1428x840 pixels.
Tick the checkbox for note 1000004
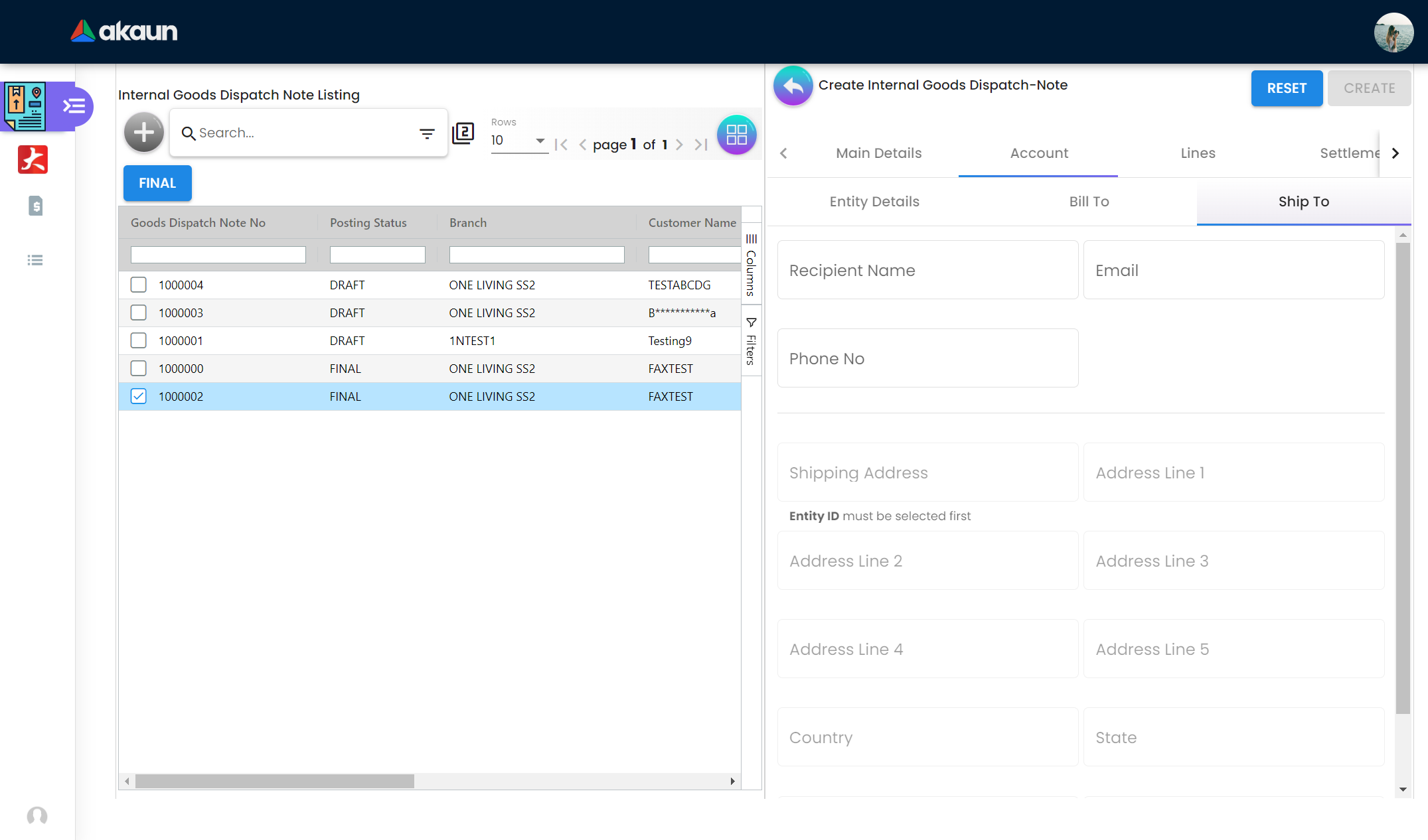(x=138, y=285)
